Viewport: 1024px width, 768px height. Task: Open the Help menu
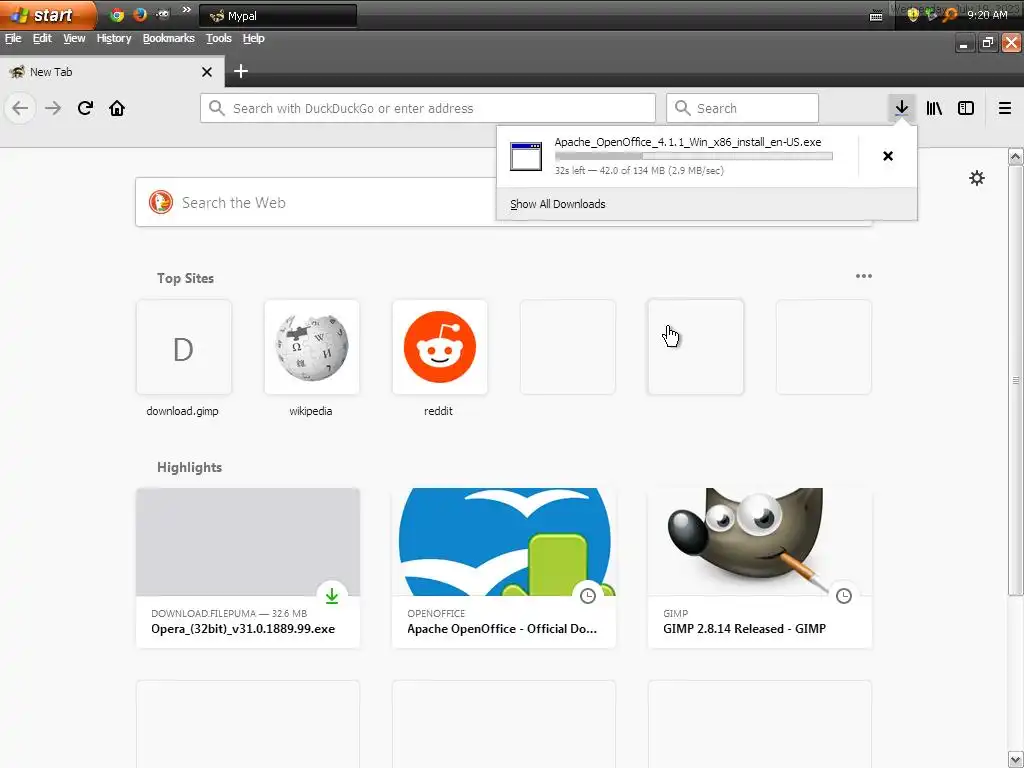(x=253, y=39)
